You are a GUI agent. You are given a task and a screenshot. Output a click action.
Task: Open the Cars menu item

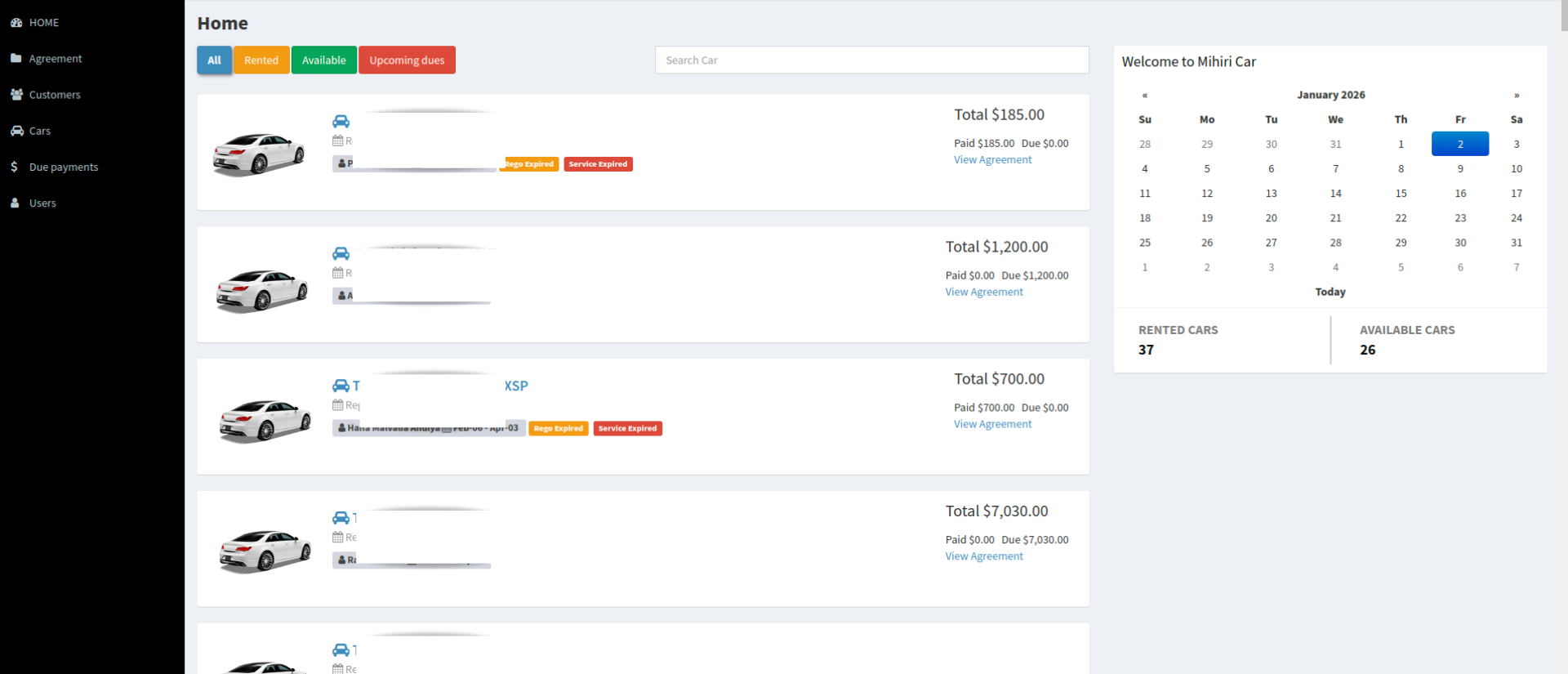pyautogui.click(x=40, y=131)
